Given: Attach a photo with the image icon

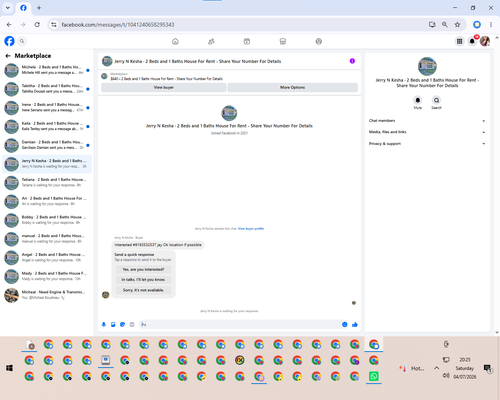Looking at the screenshot, I should click(113, 324).
